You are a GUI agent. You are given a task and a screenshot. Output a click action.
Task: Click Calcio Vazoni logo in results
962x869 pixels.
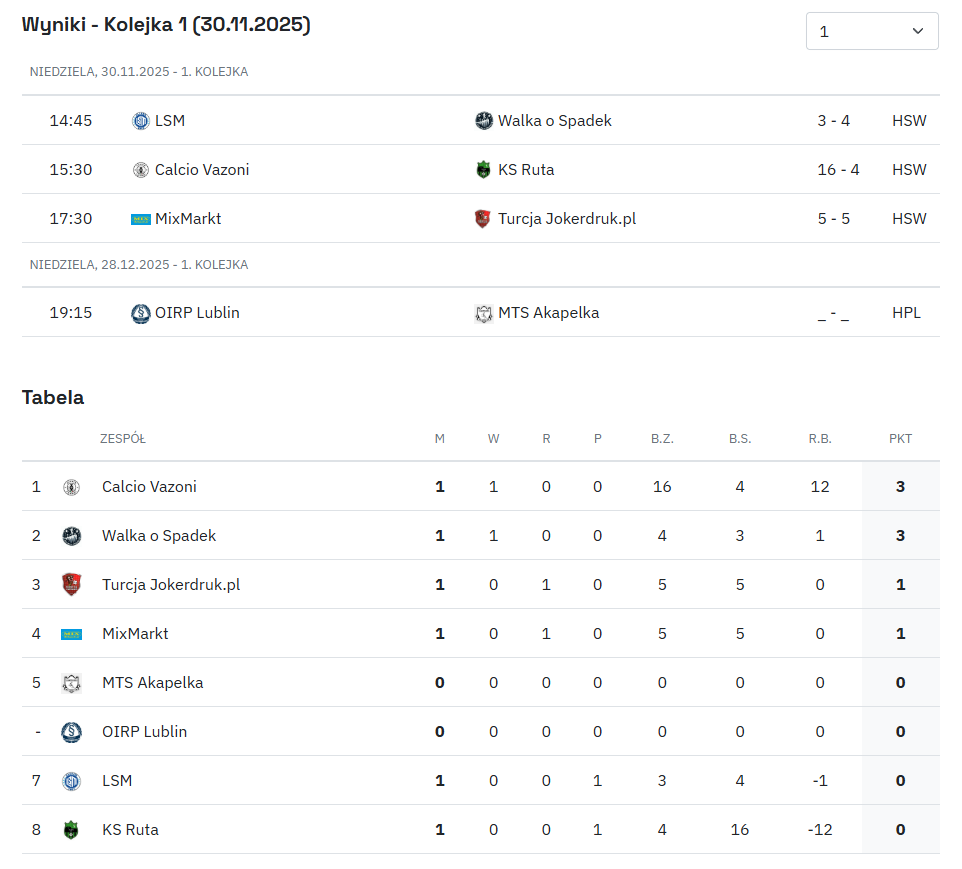pos(140,170)
